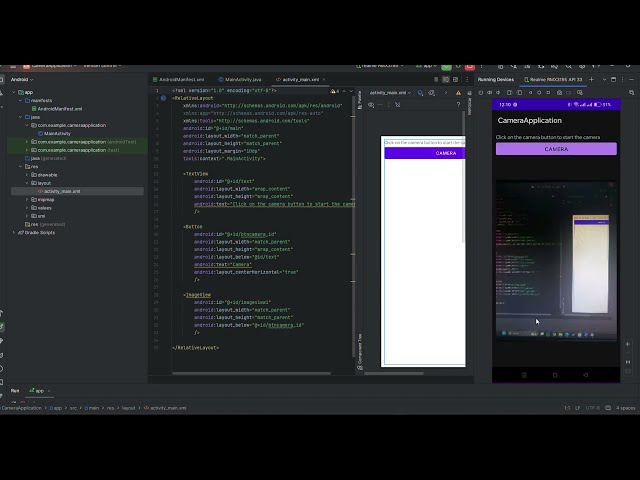Expand Gradle Scripts in project tree
The image size is (640, 480).
tap(14, 233)
